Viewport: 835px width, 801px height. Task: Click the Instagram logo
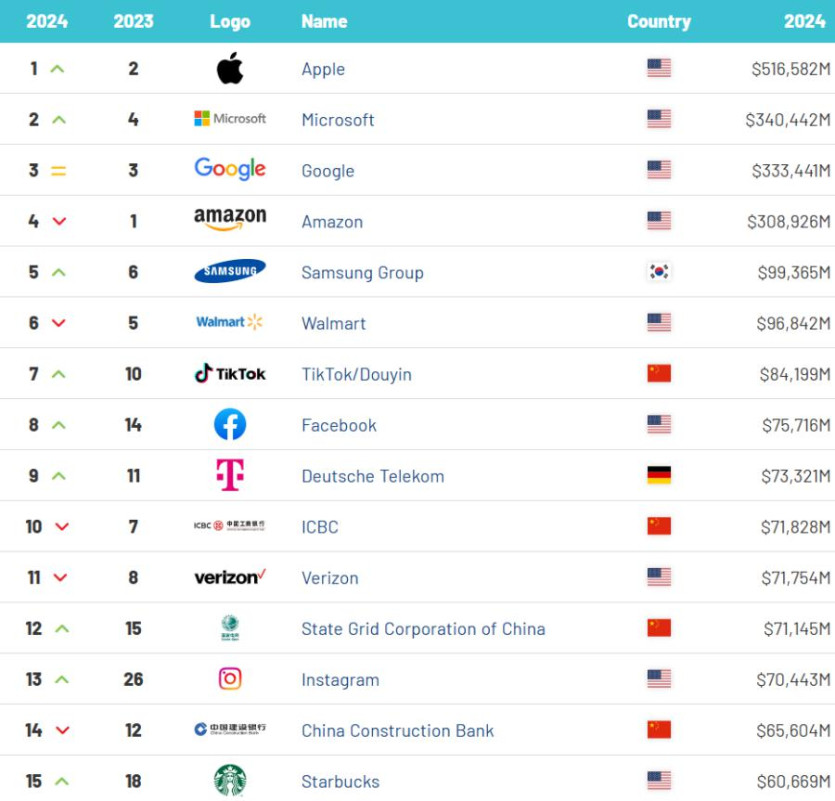click(x=230, y=679)
